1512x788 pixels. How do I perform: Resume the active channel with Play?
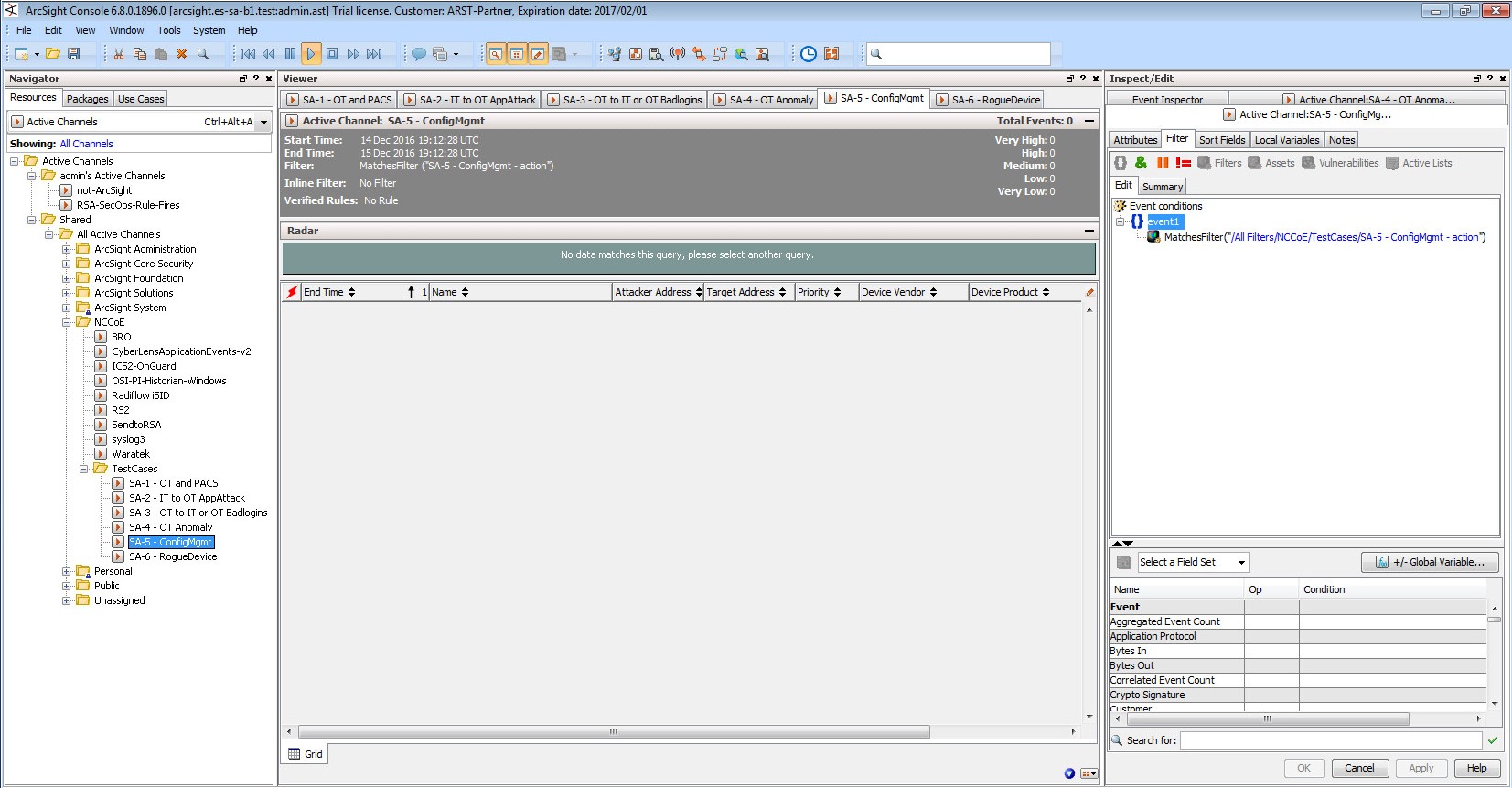pos(311,54)
